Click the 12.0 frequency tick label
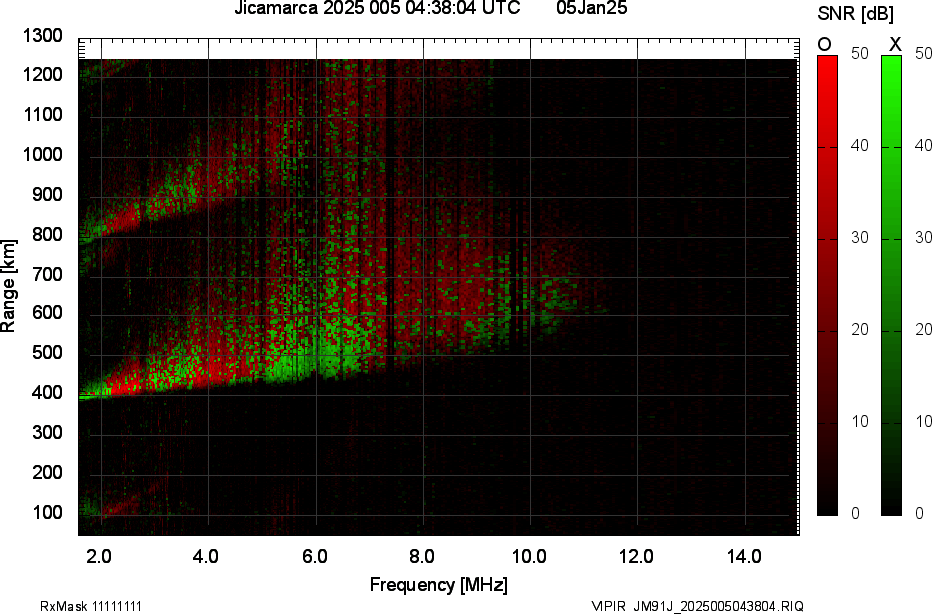The height and width of the screenshot is (614, 932). click(636, 556)
